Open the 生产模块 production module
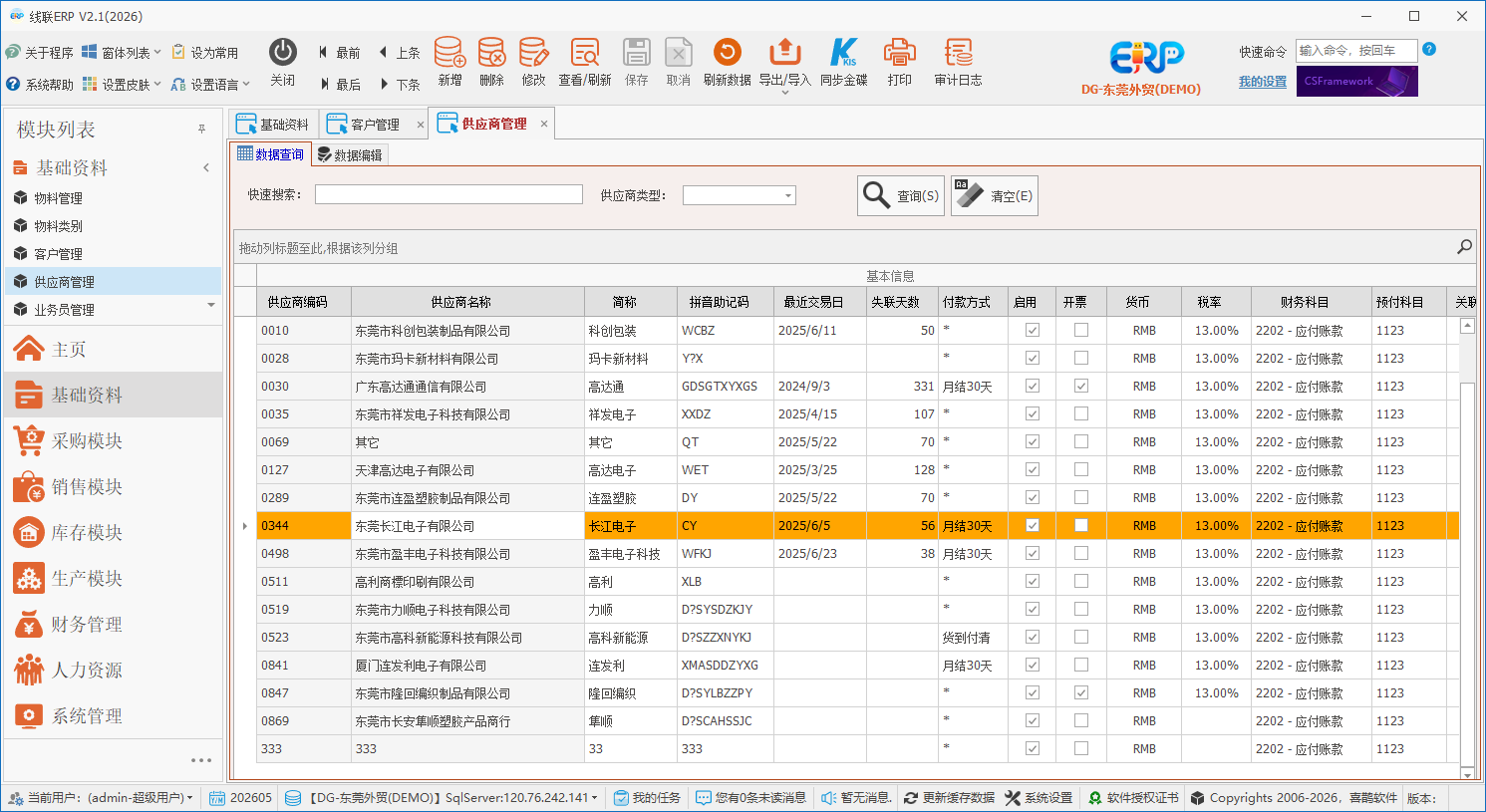The image size is (1486, 812). [x=113, y=578]
